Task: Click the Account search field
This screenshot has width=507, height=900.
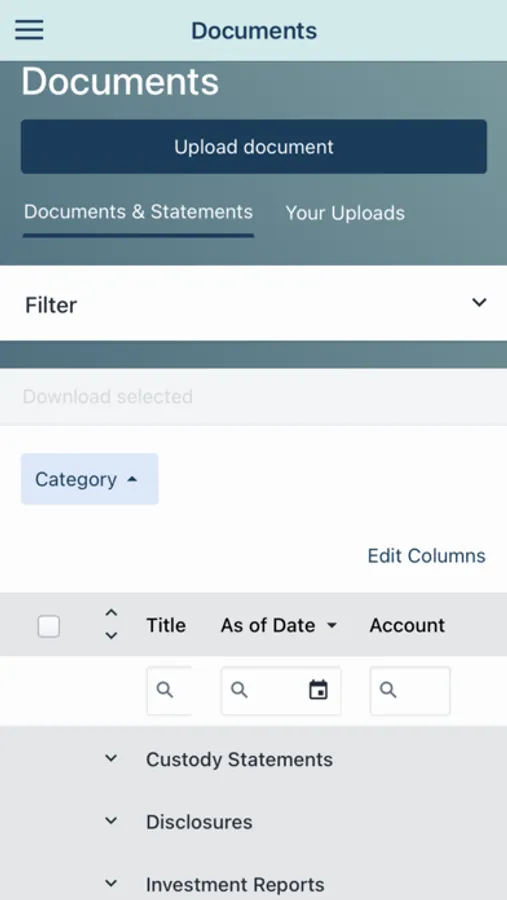Action: point(410,690)
